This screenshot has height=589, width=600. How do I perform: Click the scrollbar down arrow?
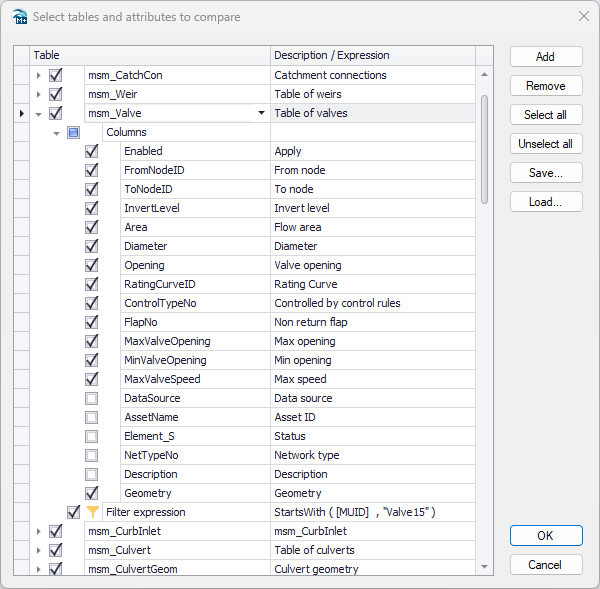point(484,567)
